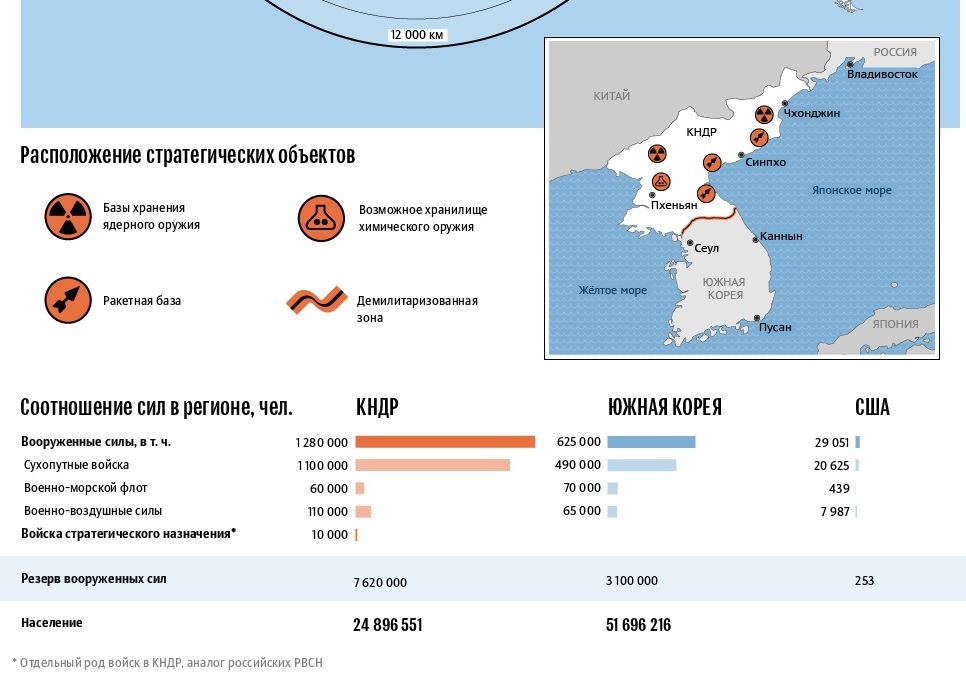This screenshot has height=690, width=966.
Task: Click the Владивосток city dot on map
Action: (850, 65)
